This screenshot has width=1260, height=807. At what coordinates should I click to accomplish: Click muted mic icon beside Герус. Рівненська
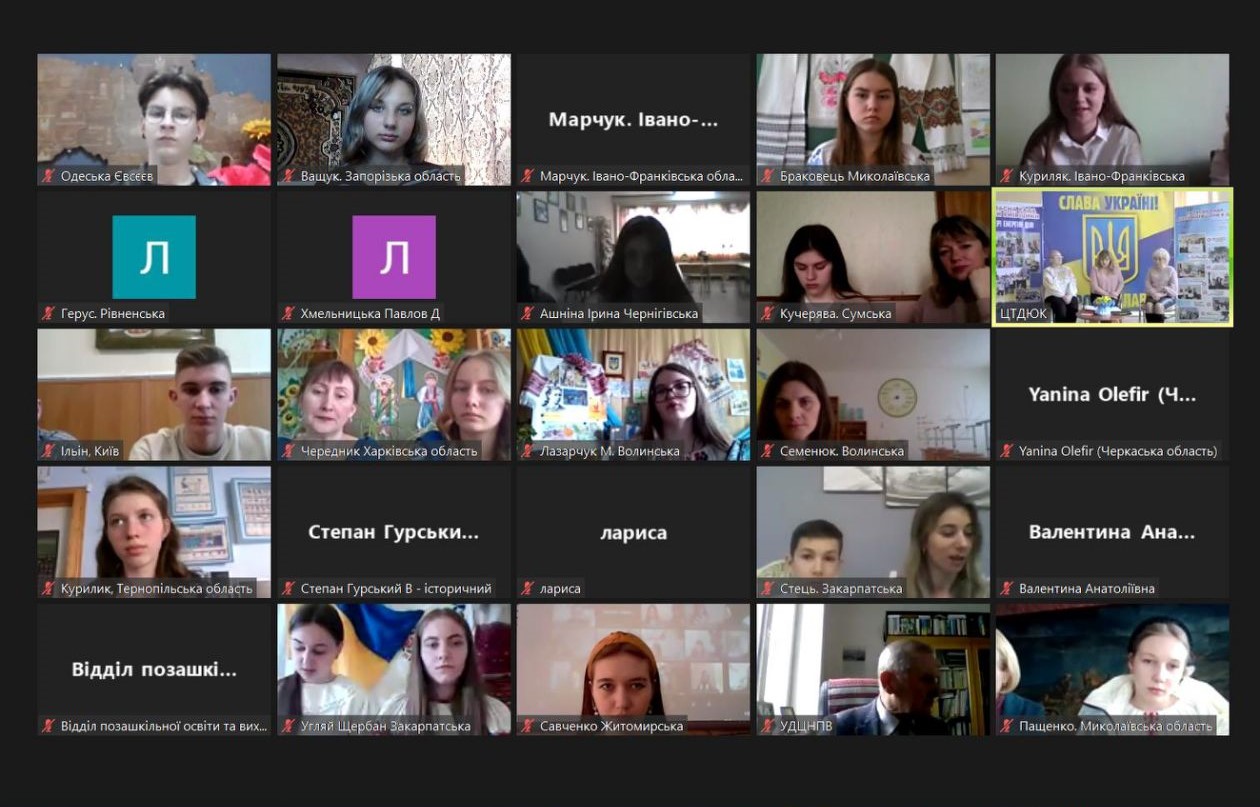(48, 313)
